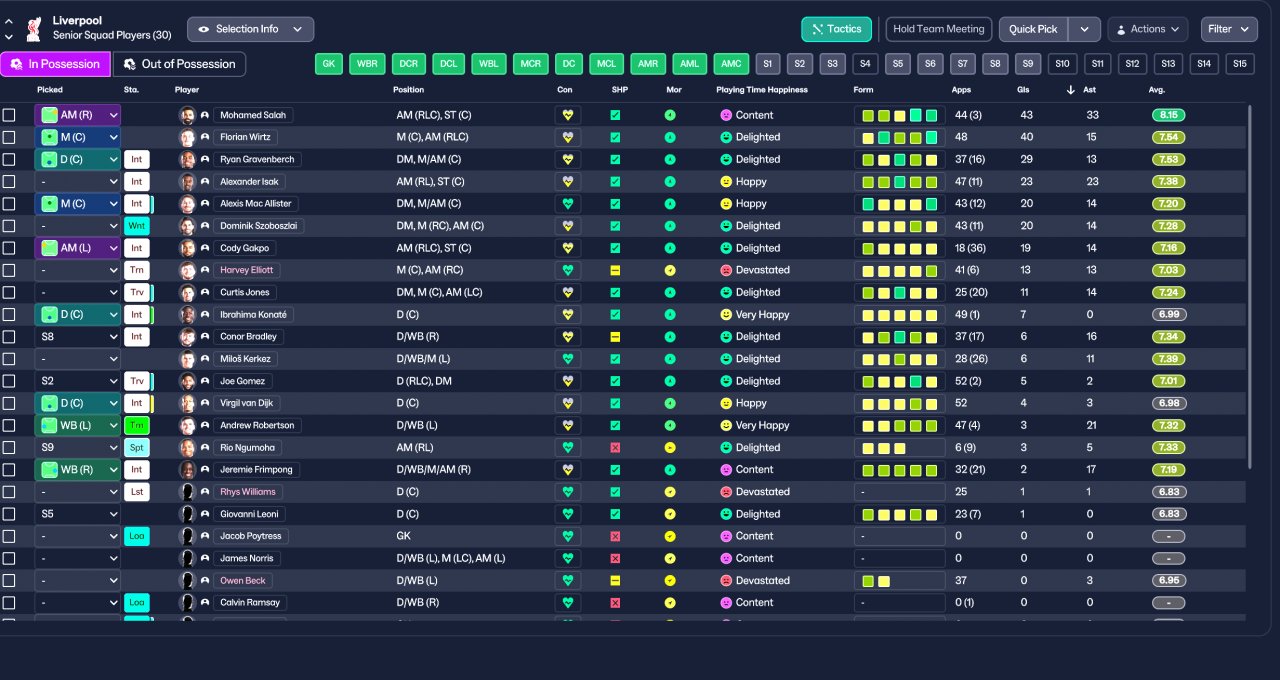1280x680 pixels.
Task: Sort by the Avg. column header
Action: point(1157,90)
